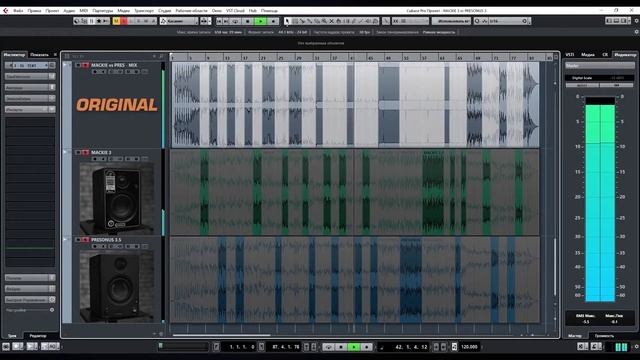Viewport: 640px width, 360px height.
Task: Open the Помощь menu
Action: click(269, 11)
